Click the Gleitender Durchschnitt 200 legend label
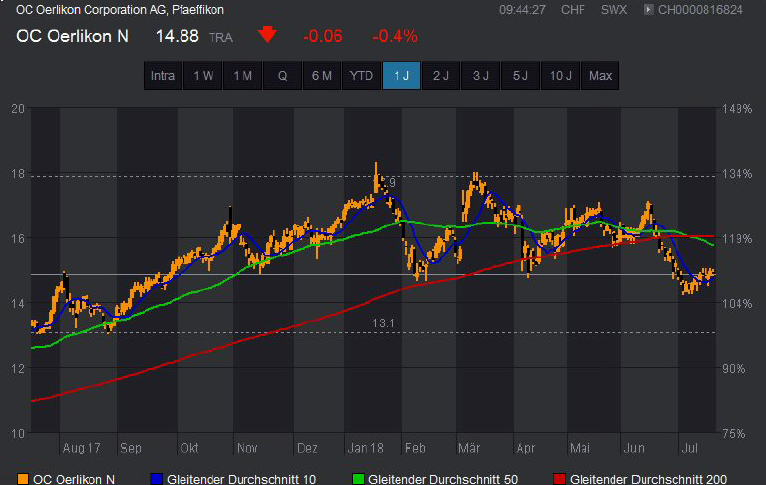The height and width of the screenshot is (485, 766). 648,479
